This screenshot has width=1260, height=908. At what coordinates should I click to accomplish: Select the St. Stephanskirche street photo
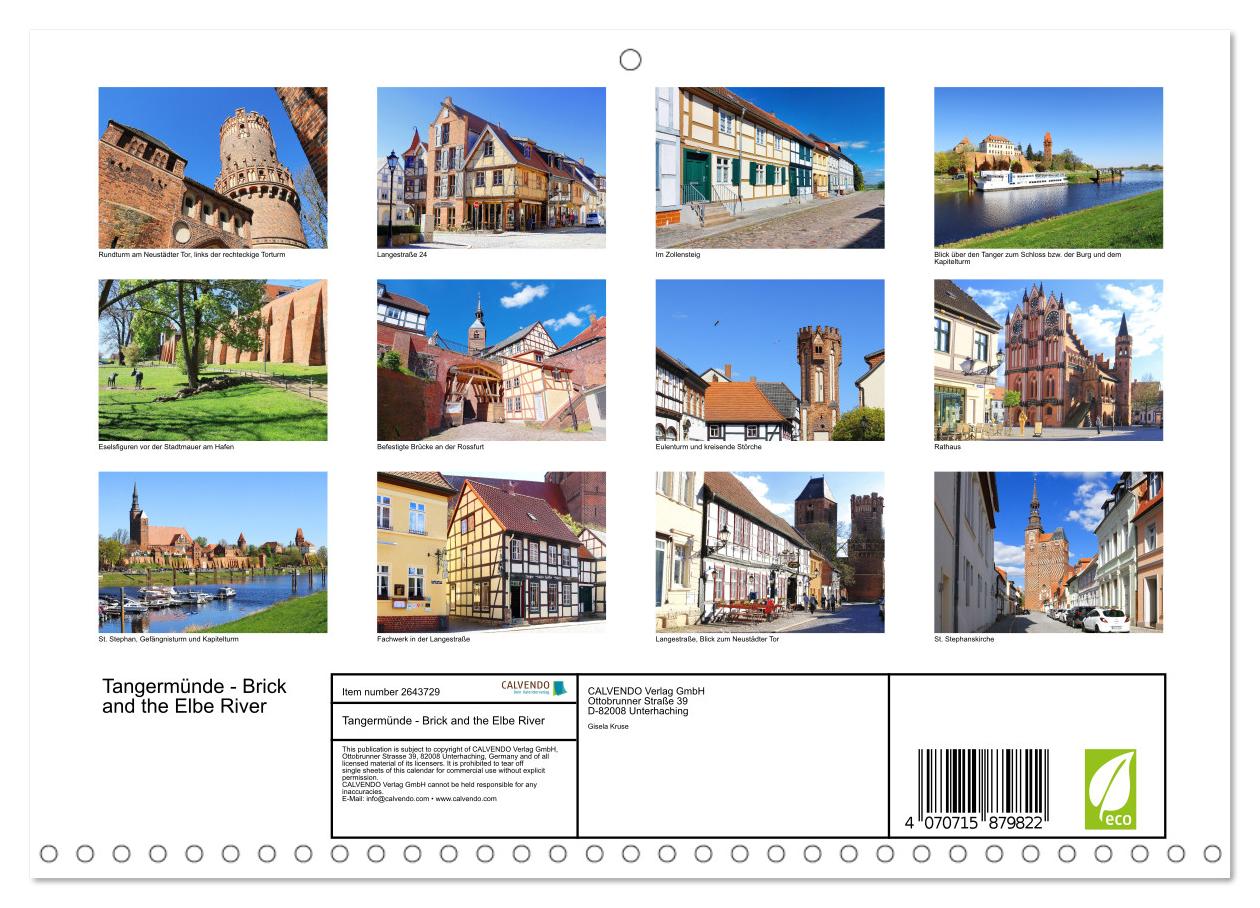[x=1049, y=552]
